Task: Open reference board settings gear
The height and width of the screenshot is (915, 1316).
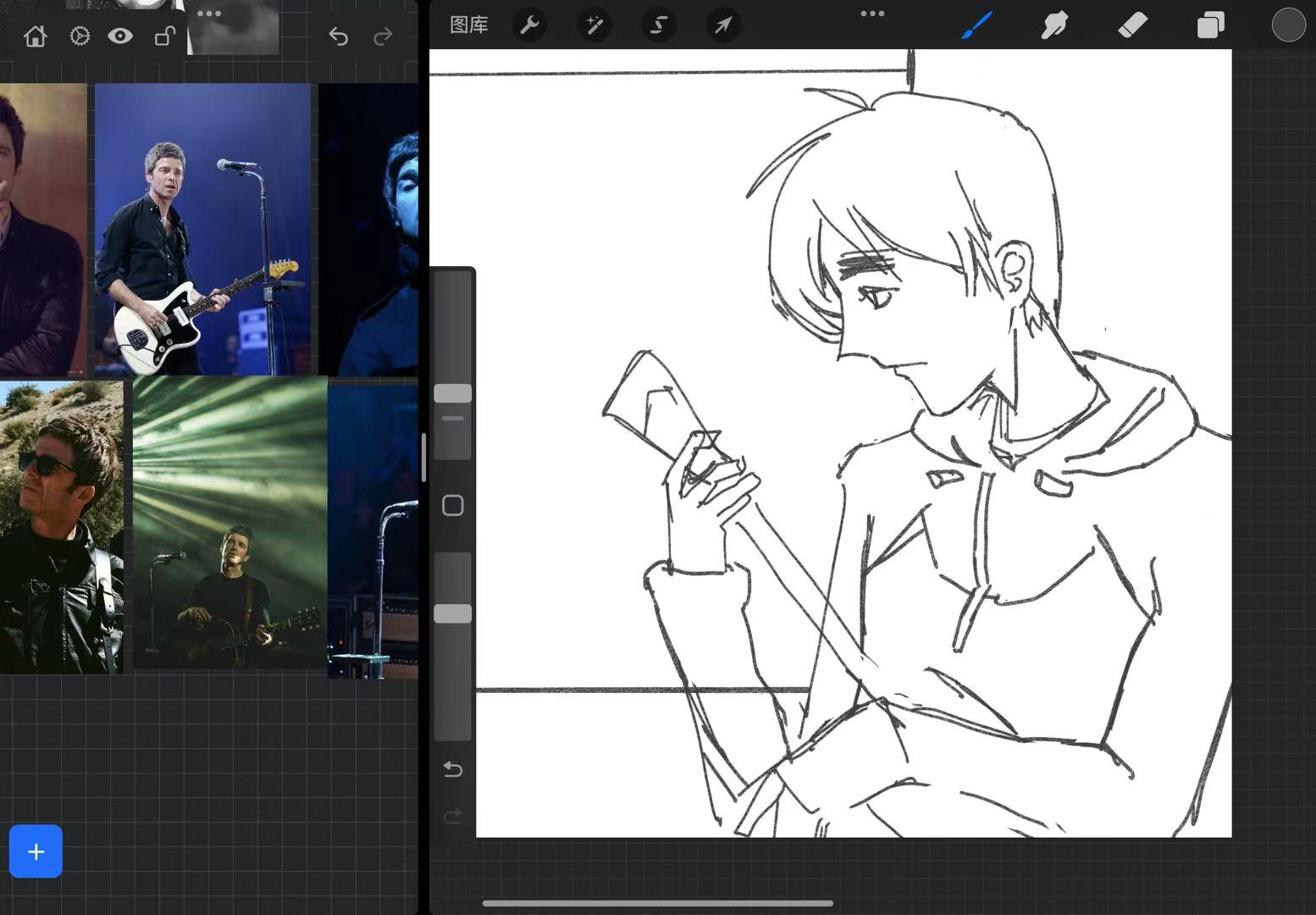Action: (x=80, y=36)
